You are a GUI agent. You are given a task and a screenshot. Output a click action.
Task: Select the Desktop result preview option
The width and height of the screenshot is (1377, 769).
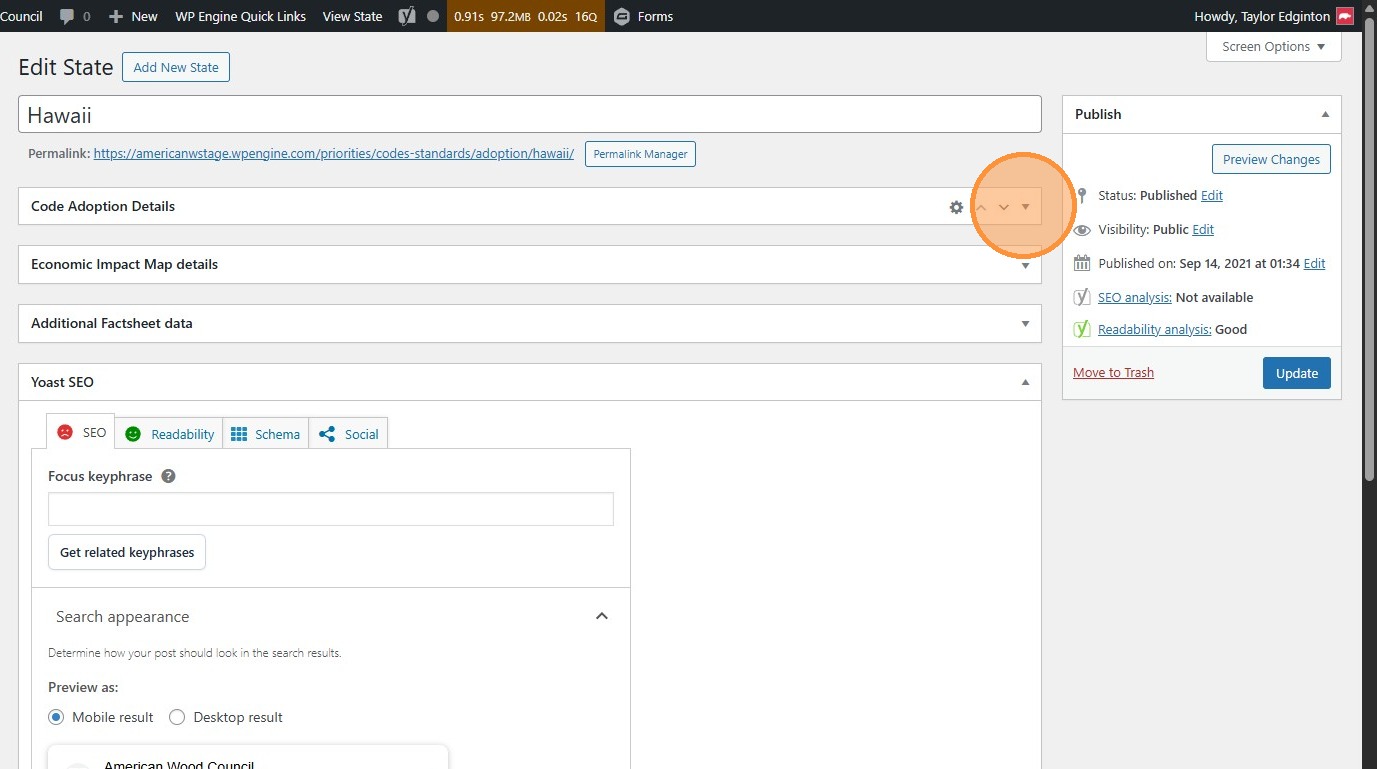click(x=177, y=717)
